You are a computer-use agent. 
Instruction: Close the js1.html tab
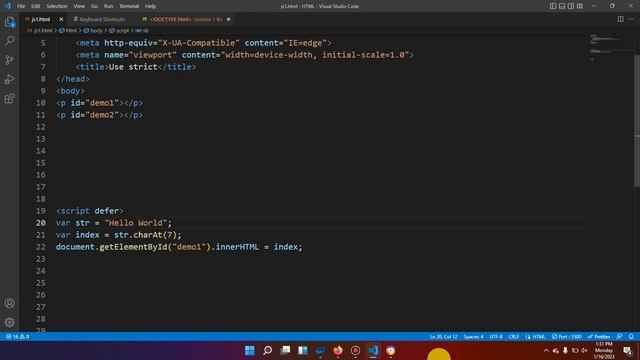(61, 19)
